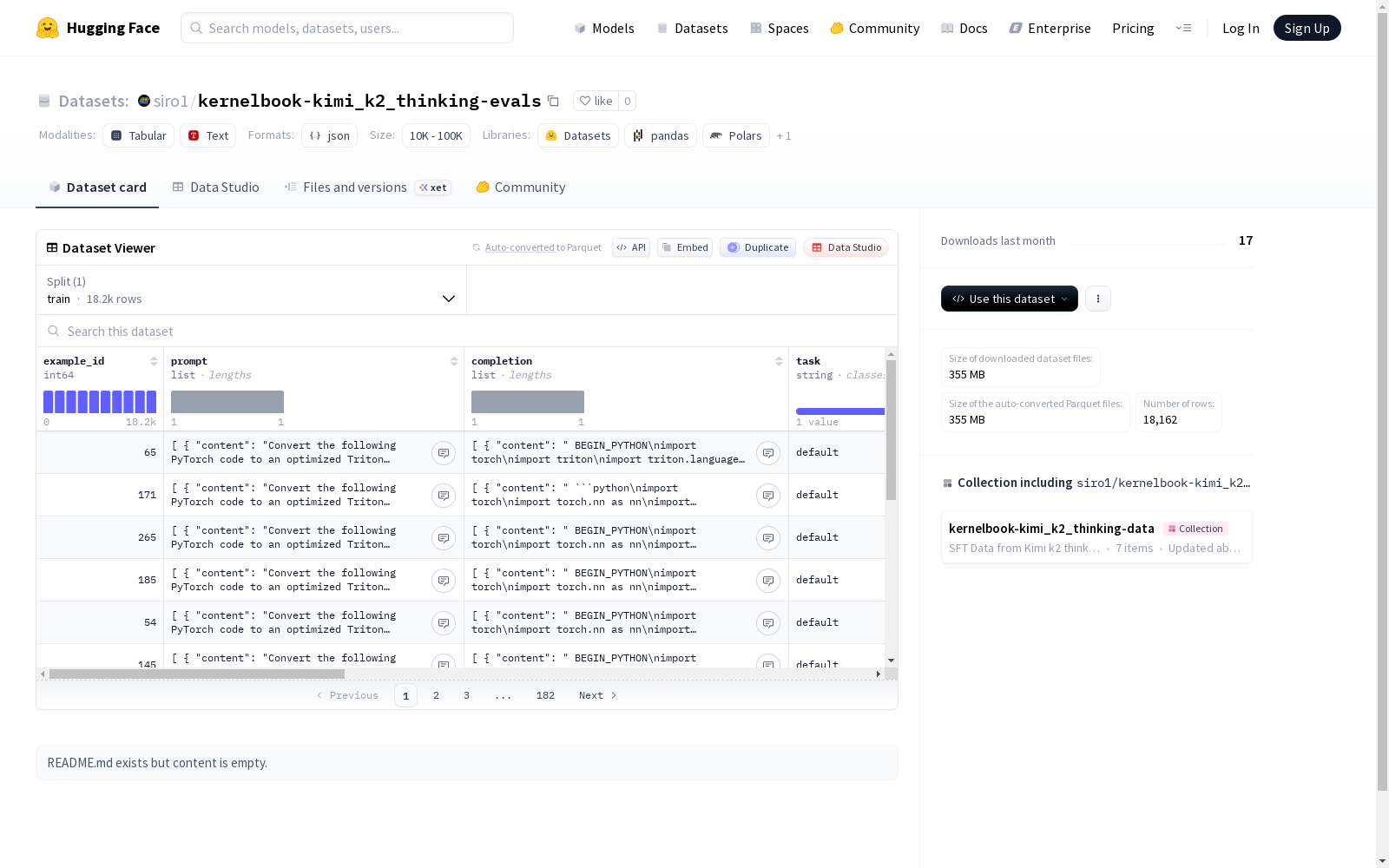
Task: Expand the train split dropdown
Action: tap(252, 290)
